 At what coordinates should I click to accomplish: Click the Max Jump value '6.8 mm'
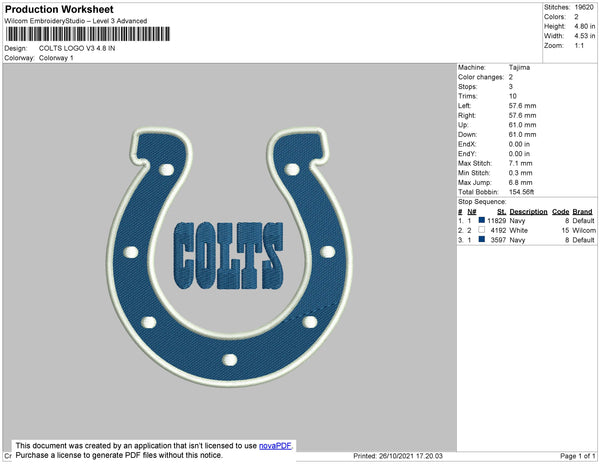520,182
